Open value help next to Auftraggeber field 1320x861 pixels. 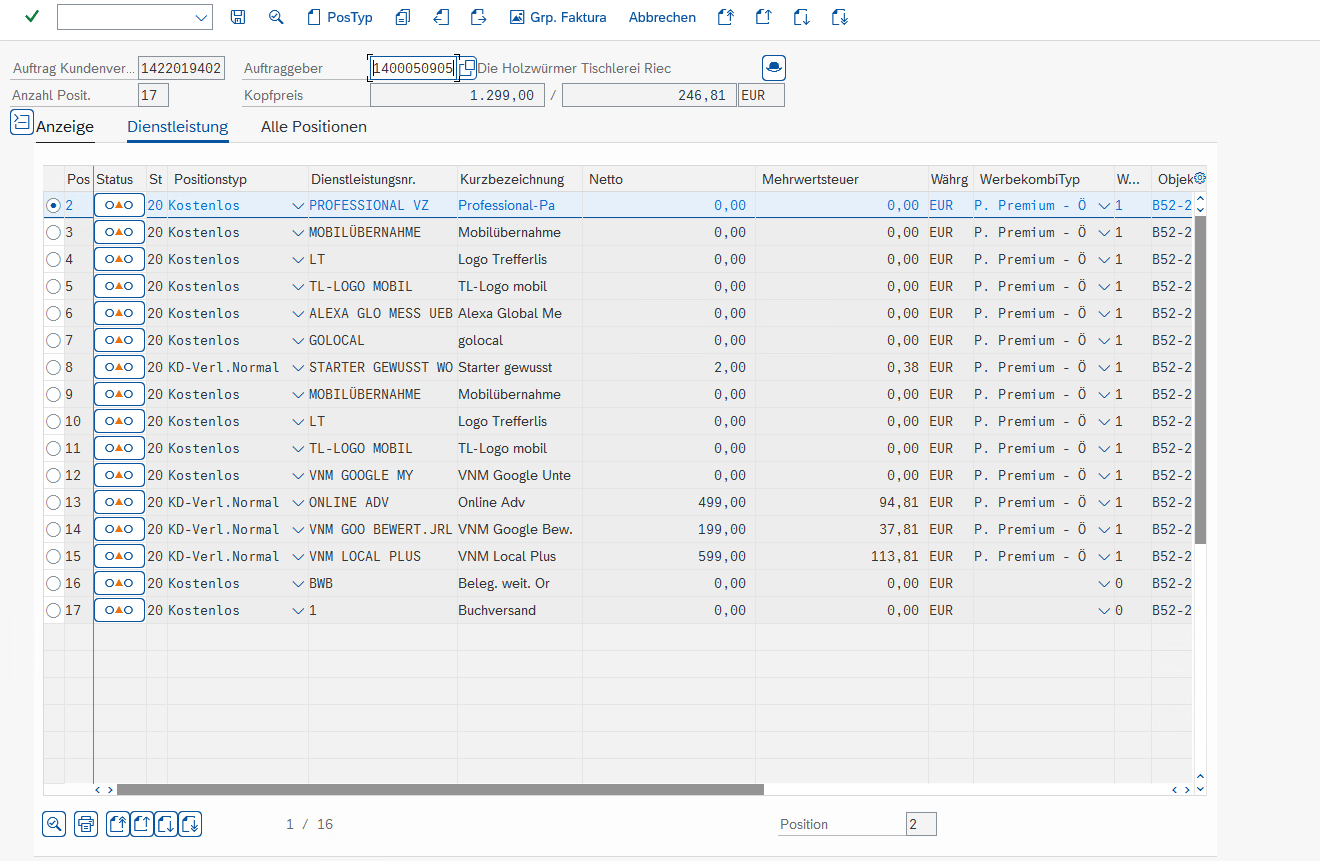[467, 68]
